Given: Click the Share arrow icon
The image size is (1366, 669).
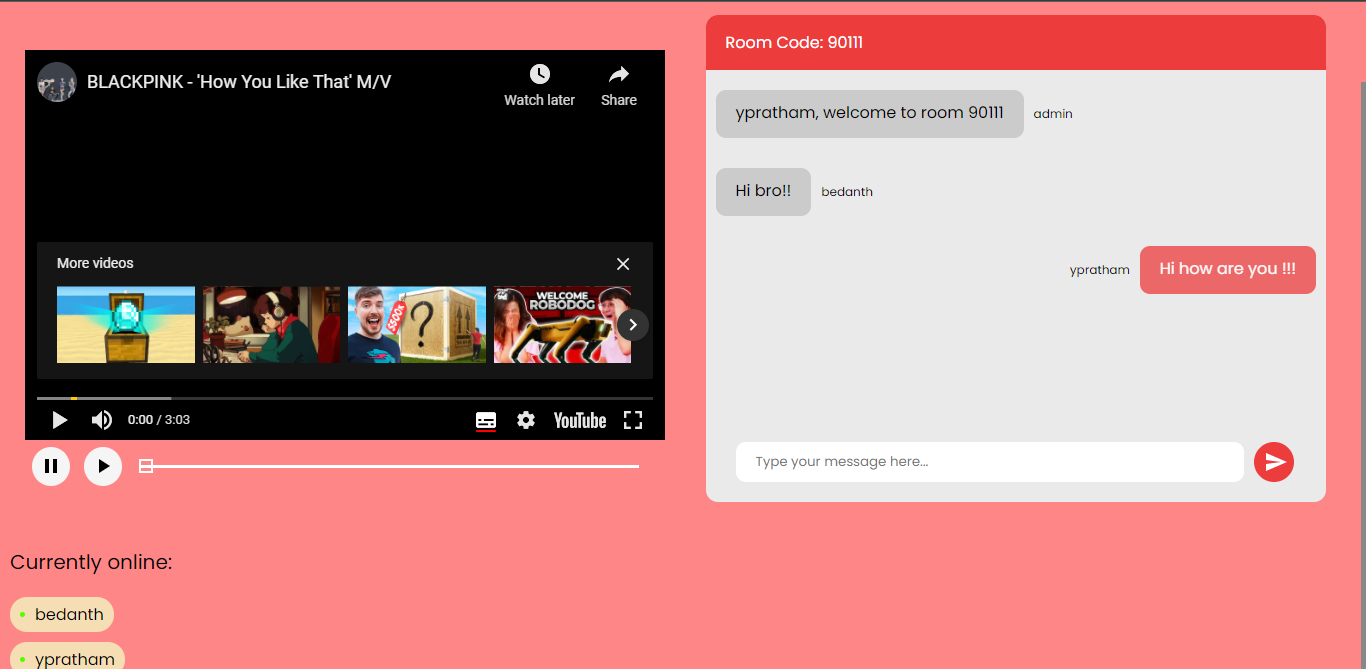Looking at the screenshot, I should [619, 74].
